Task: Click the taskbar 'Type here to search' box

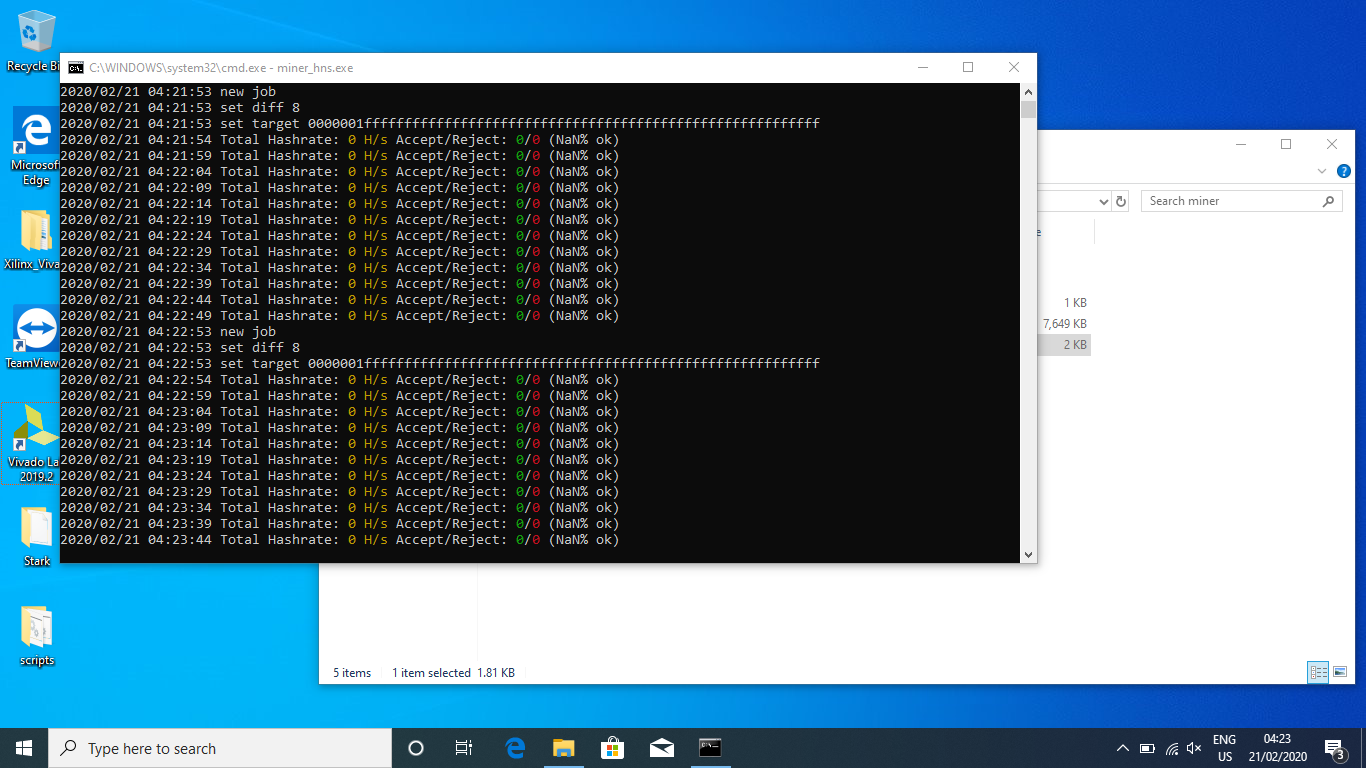Action: click(220, 748)
